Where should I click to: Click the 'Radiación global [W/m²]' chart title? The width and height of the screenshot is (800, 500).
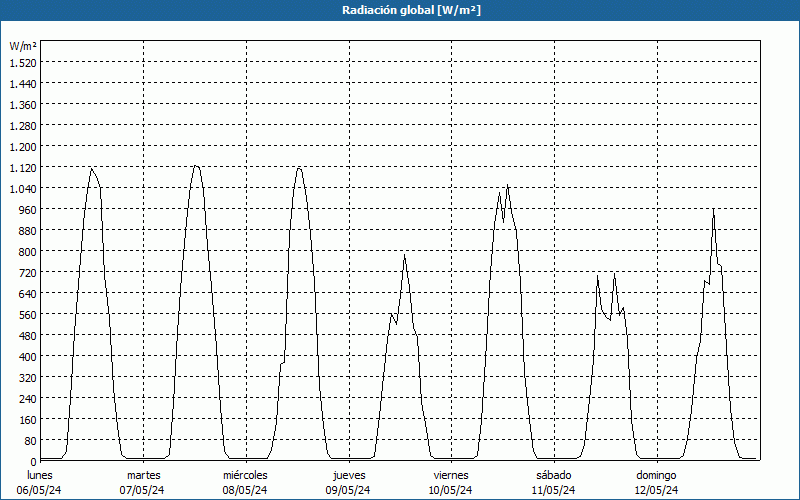tap(411, 10)
